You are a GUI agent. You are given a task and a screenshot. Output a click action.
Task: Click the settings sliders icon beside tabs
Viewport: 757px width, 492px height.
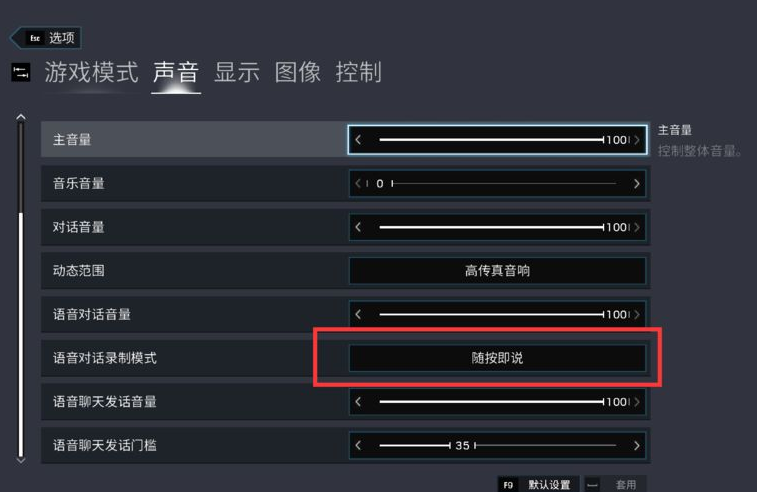click(x=21, y=72)
